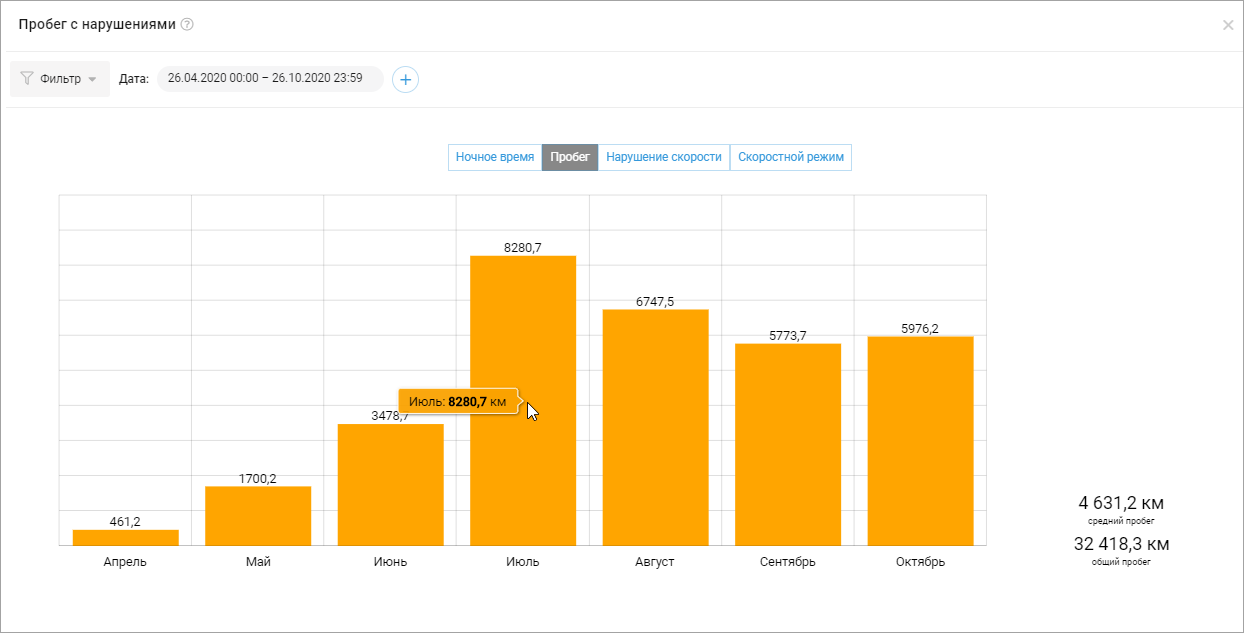Open the Фильтр dropdown
The image size is (1244, 633).
point(60,79)
